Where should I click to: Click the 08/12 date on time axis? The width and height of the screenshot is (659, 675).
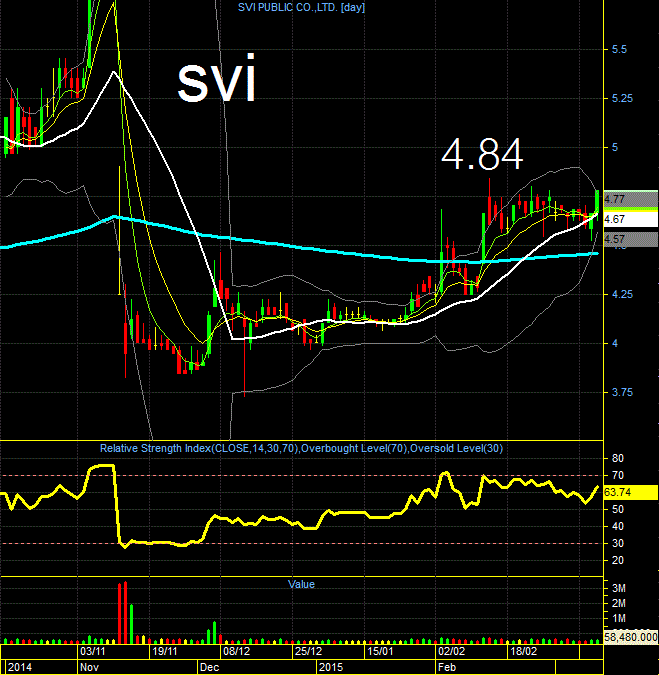pyautogui.click(x=236, y=651)
